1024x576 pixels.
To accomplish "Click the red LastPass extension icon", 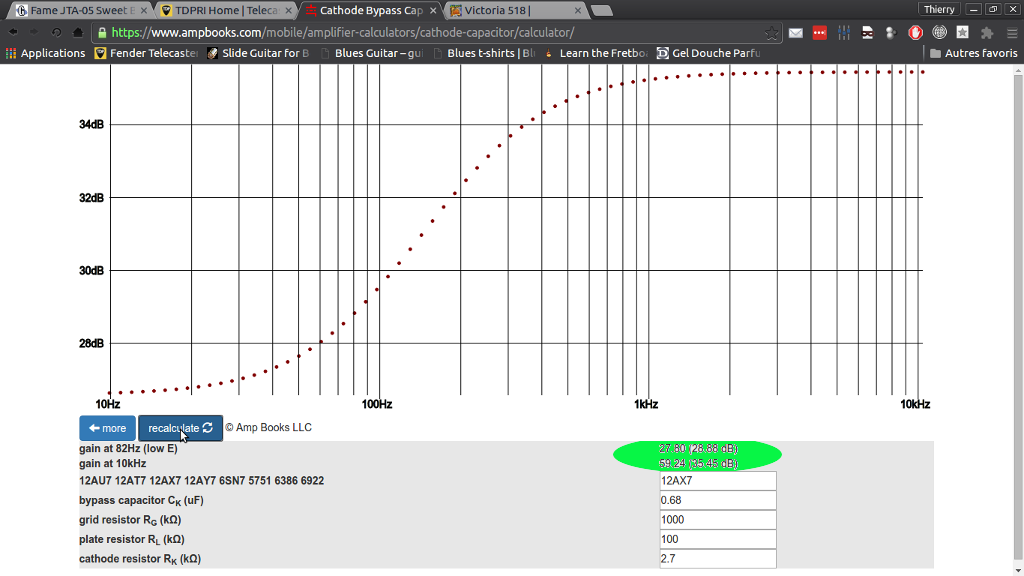I will 820,33.
